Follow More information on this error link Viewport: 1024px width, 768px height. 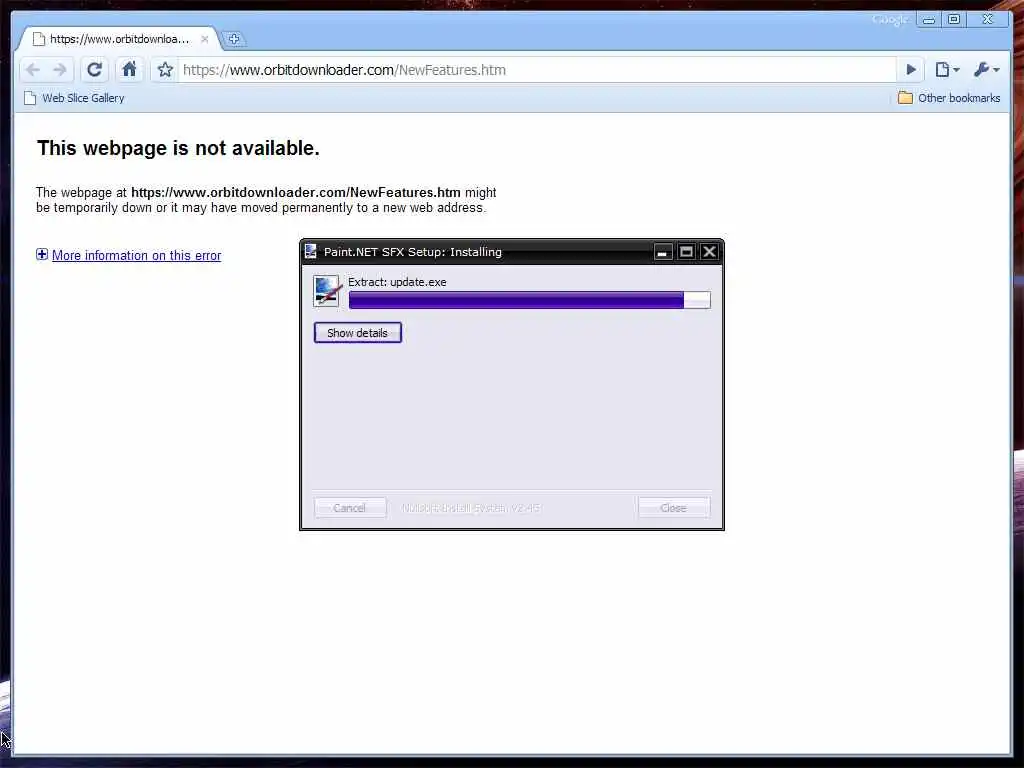pos(136,255)
